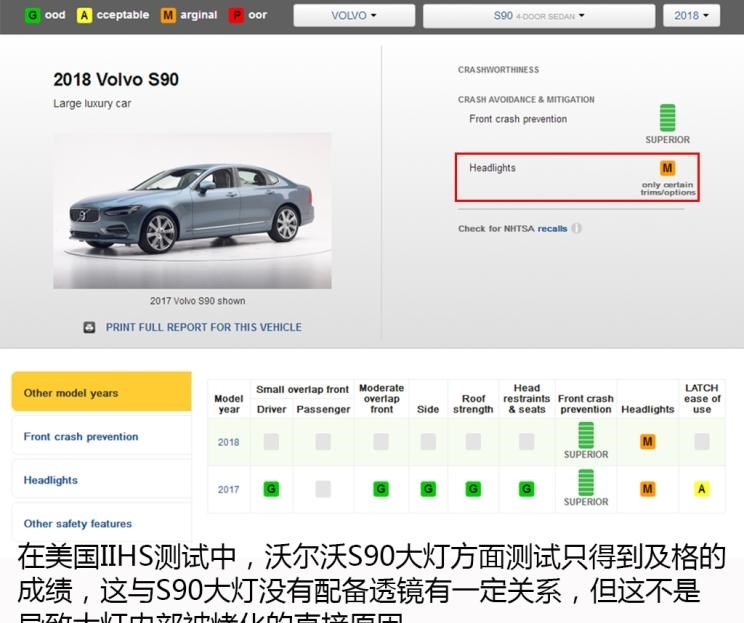Click the Roof strength column header

pyautogui.click(x=473, y=404)
